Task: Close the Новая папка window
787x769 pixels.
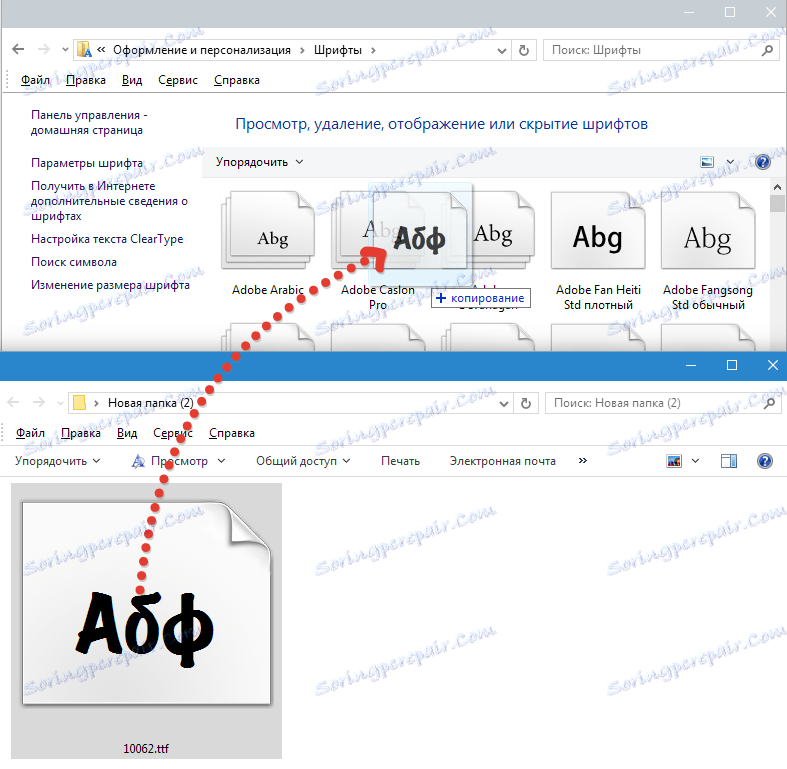Action: 772,365
